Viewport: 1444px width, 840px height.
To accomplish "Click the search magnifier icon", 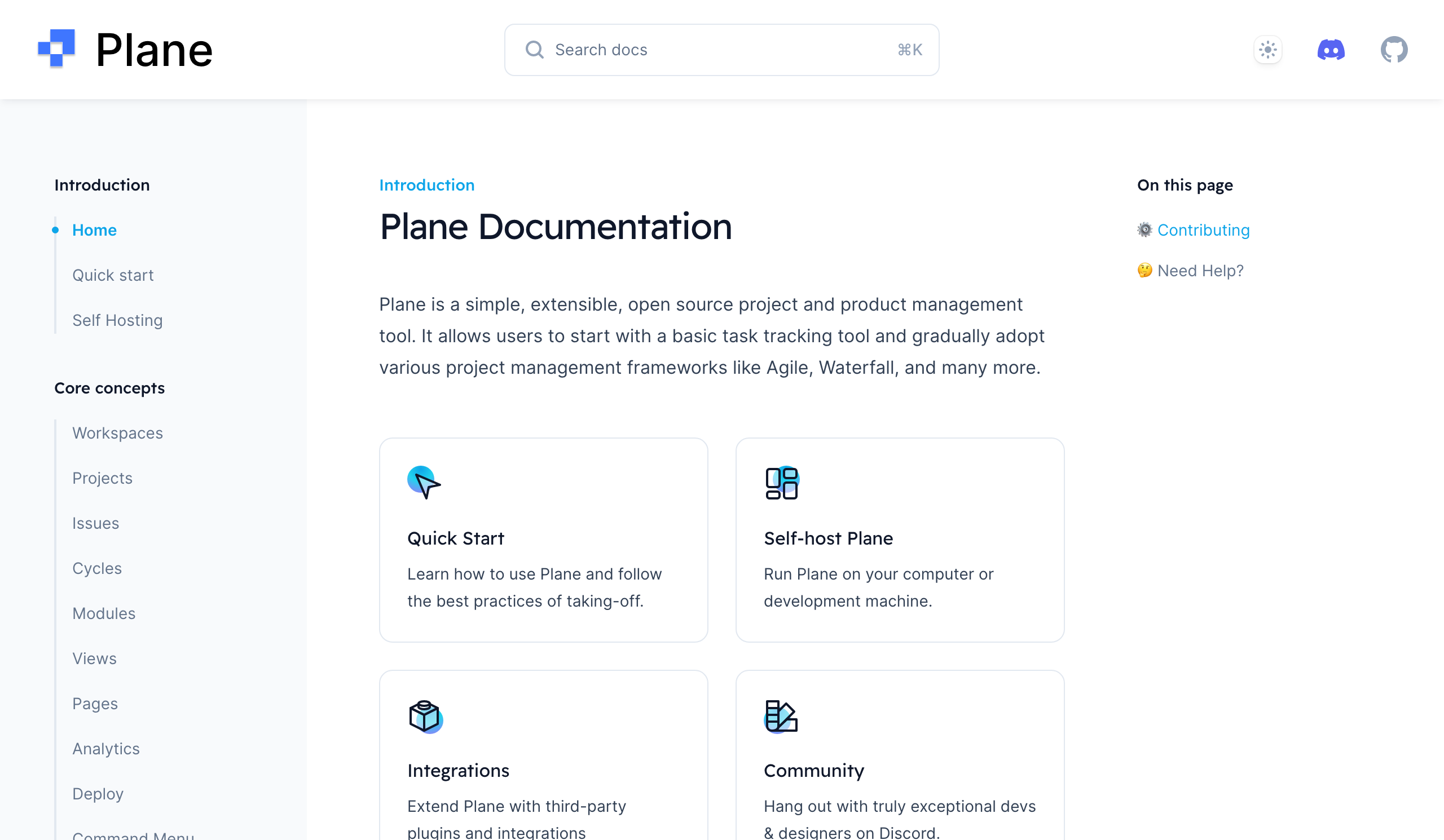I will [534, 50].
